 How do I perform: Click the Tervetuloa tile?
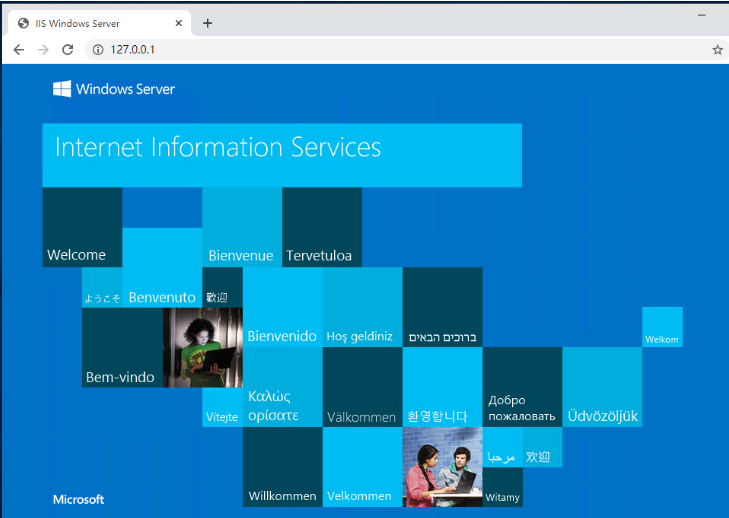coord(322,227)
